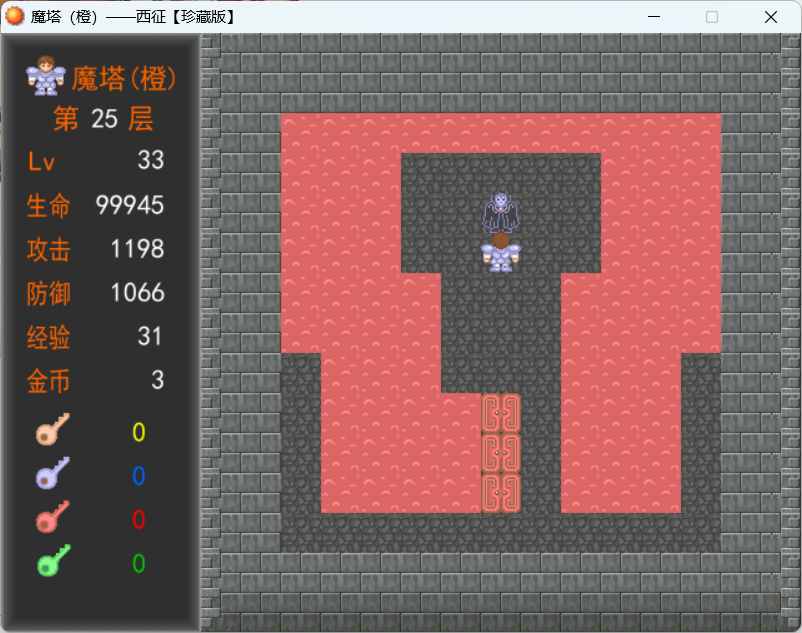Click the 生命 value 99945
Image resolution: width=802 pixels, height=633 pixels.
click(x=130, y=205)
